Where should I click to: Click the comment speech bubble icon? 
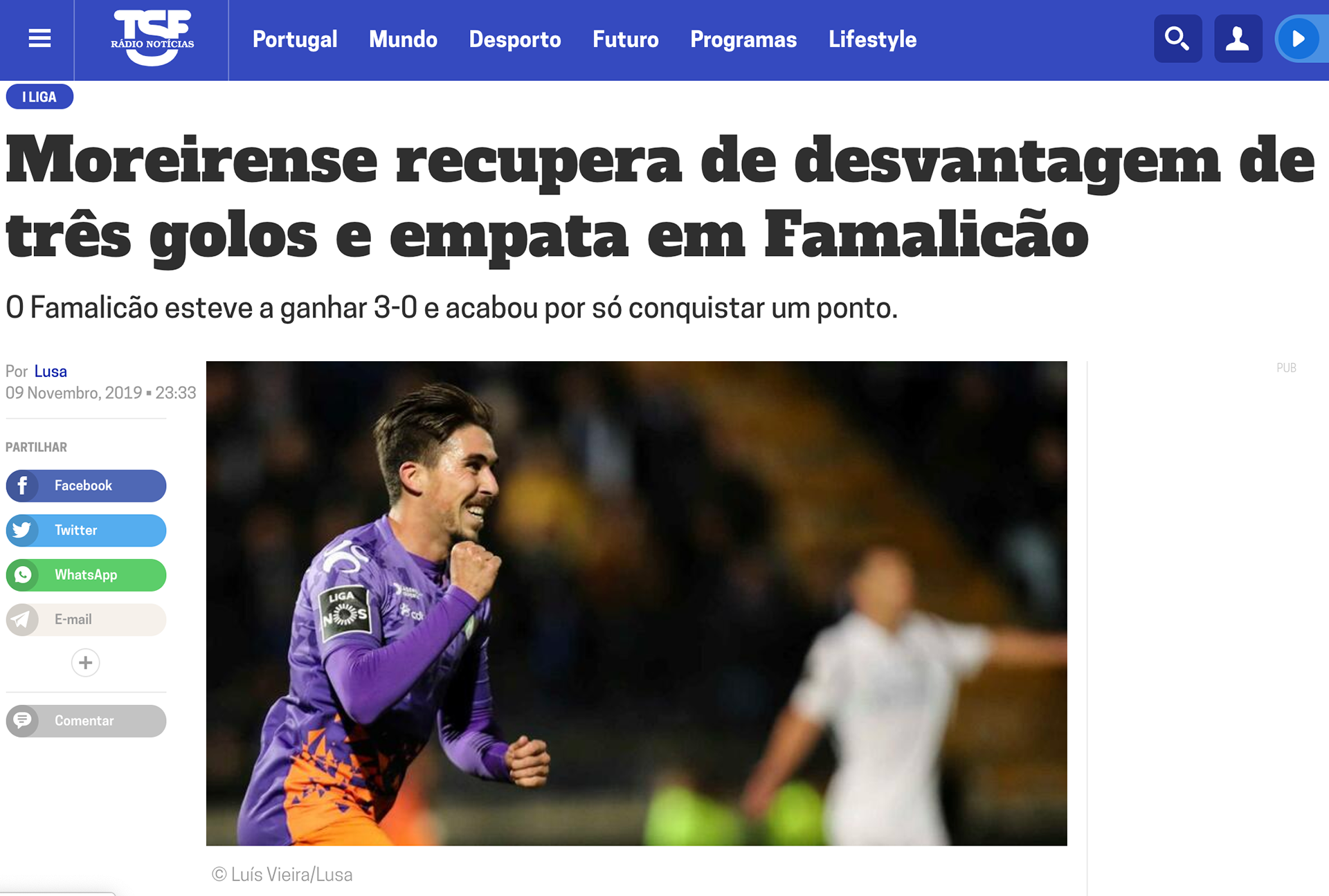pyautogui.click(x=22, y=721)
